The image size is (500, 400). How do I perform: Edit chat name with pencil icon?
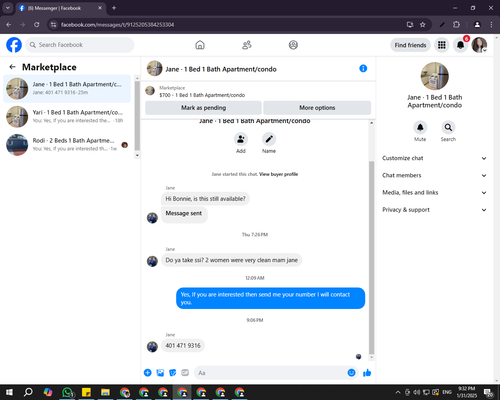tap(269, 139)
